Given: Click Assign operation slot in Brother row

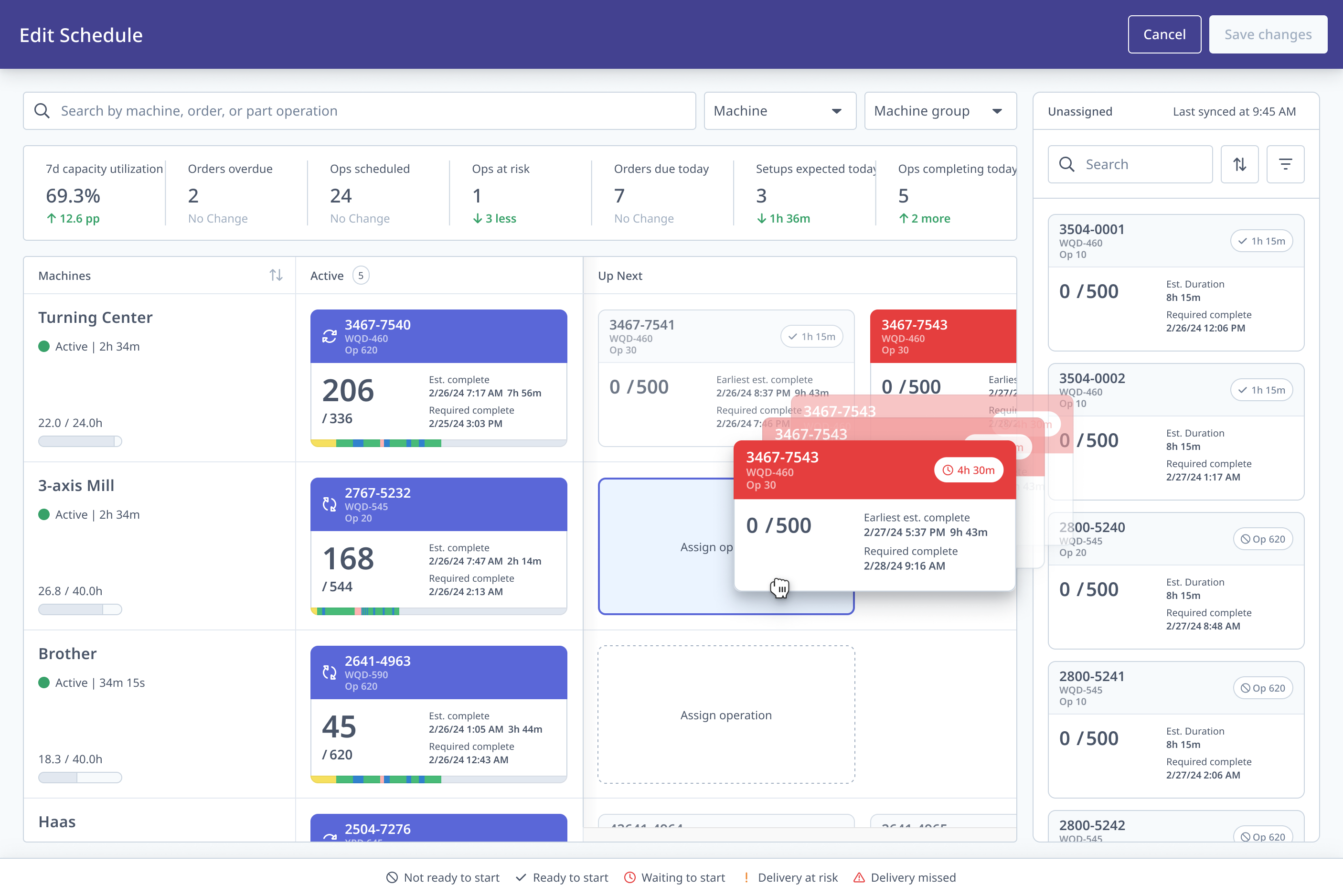Looking at the screenshot, I should point(726,715).
